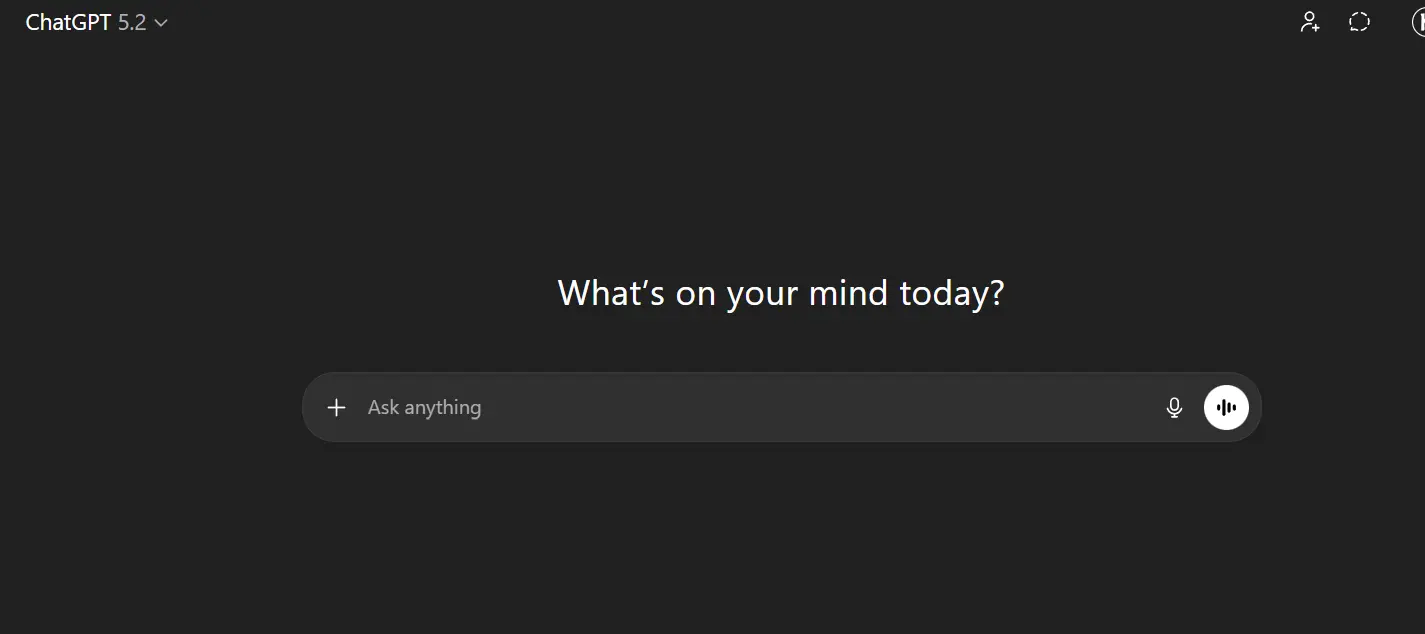Invite people using the person-plus icon
This screenshot has height=634, width=1425.
pos(1310,22)
